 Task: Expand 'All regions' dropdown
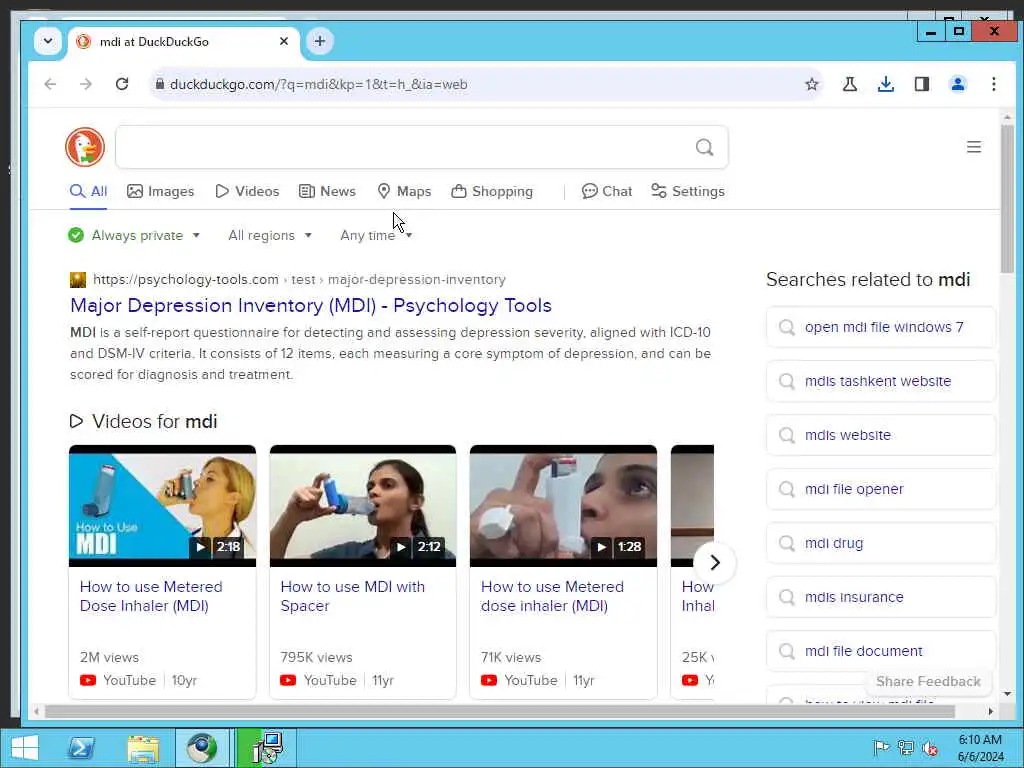[x=270, y=235]
